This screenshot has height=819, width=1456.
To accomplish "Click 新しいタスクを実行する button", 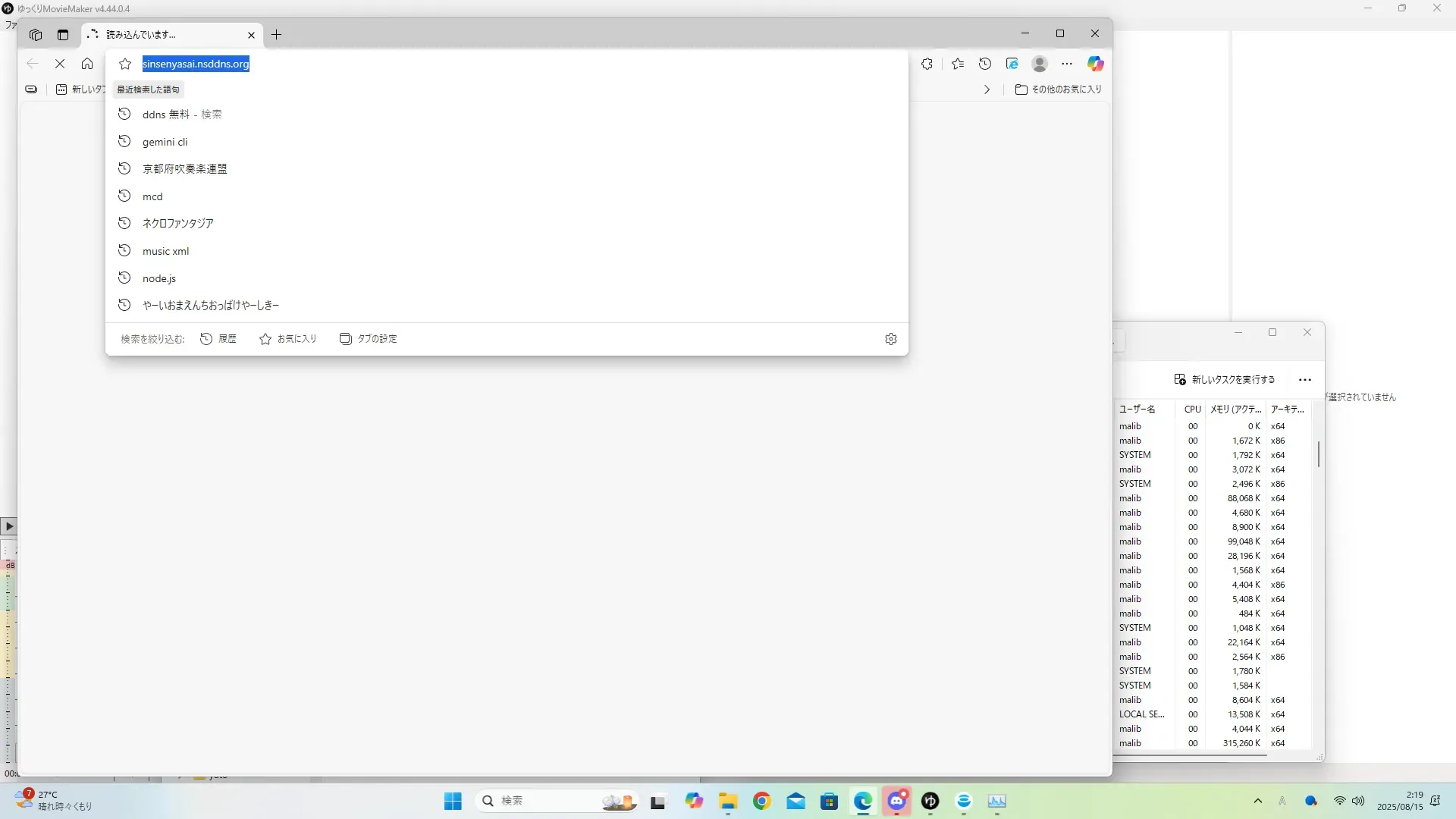I will (x=1224, y=380).
